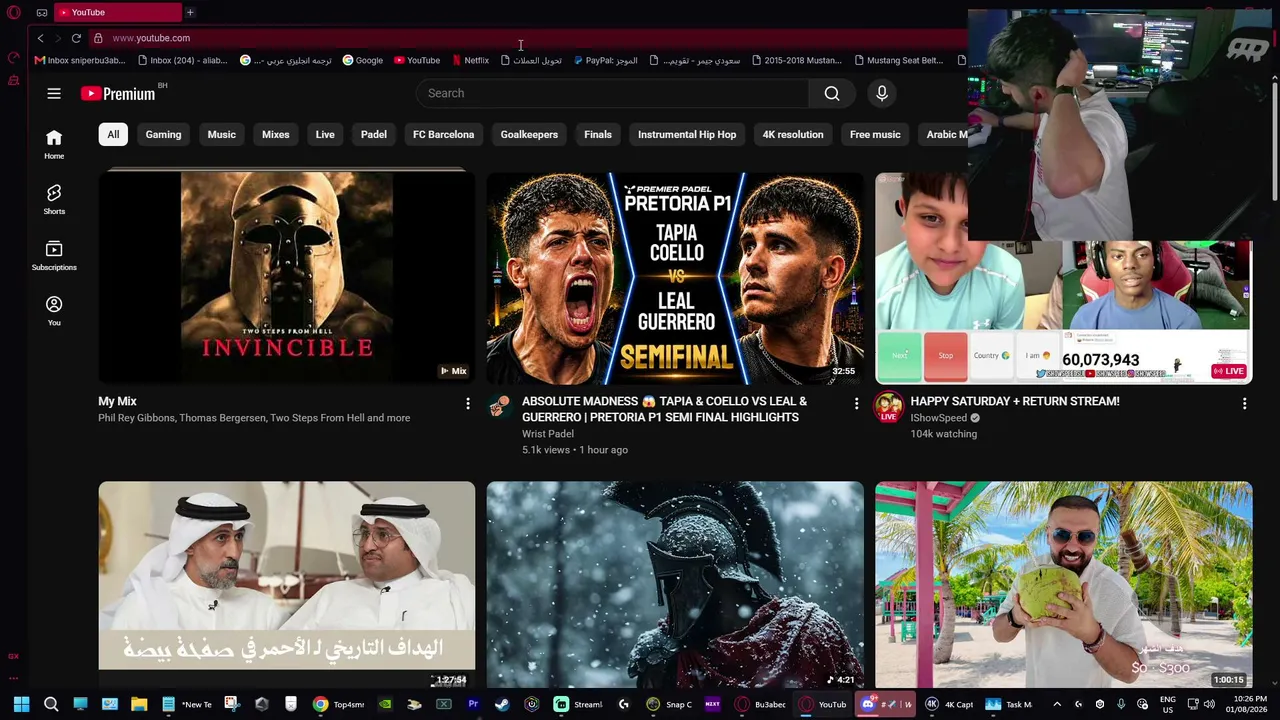Open the ABSOLUTE MADNESS video title

click(664, 409)
